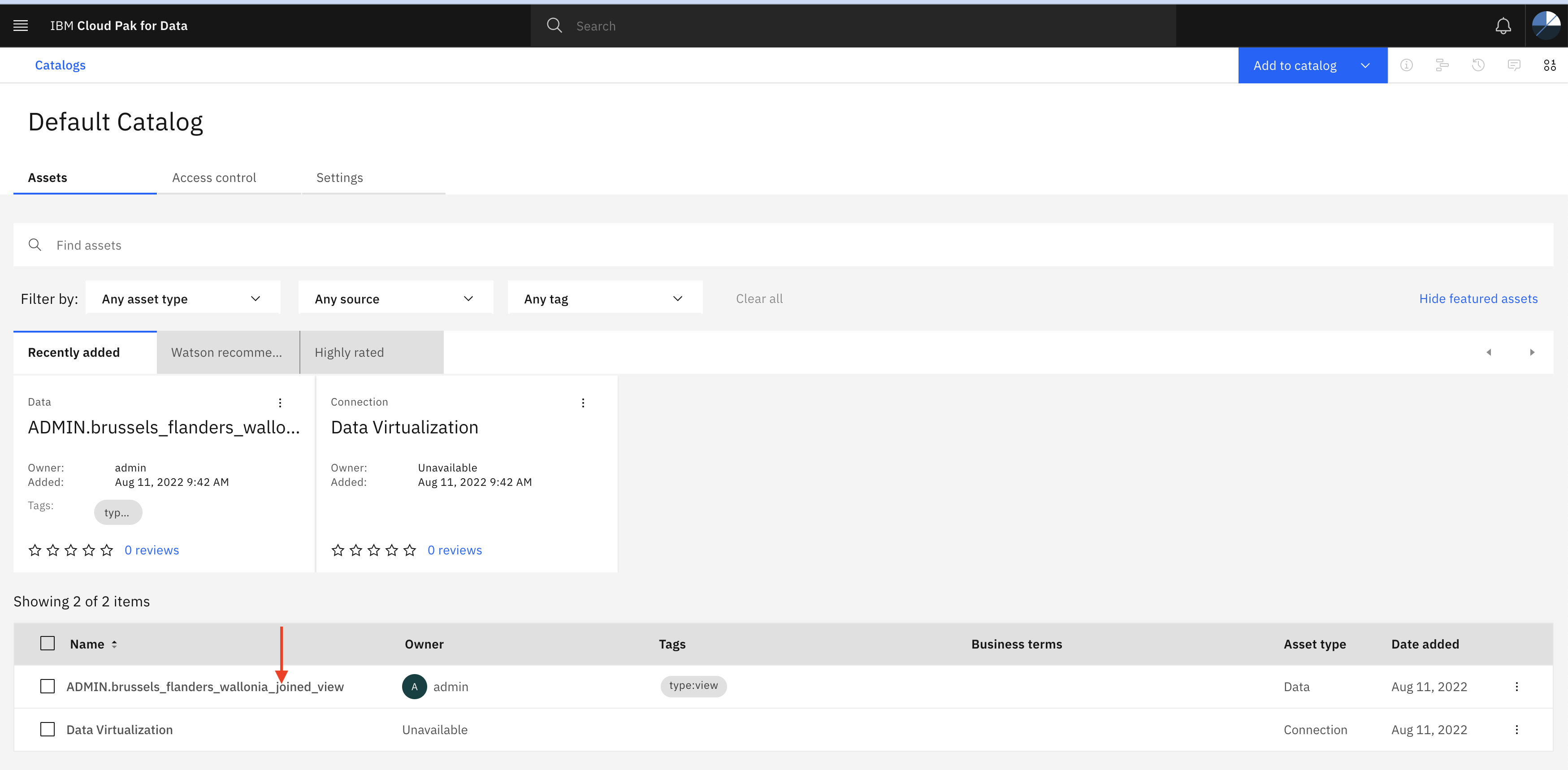The width and height of the screenshot is (1568, 770).
Task: Open the activity history icon
Action: [x=1478, y=65]
